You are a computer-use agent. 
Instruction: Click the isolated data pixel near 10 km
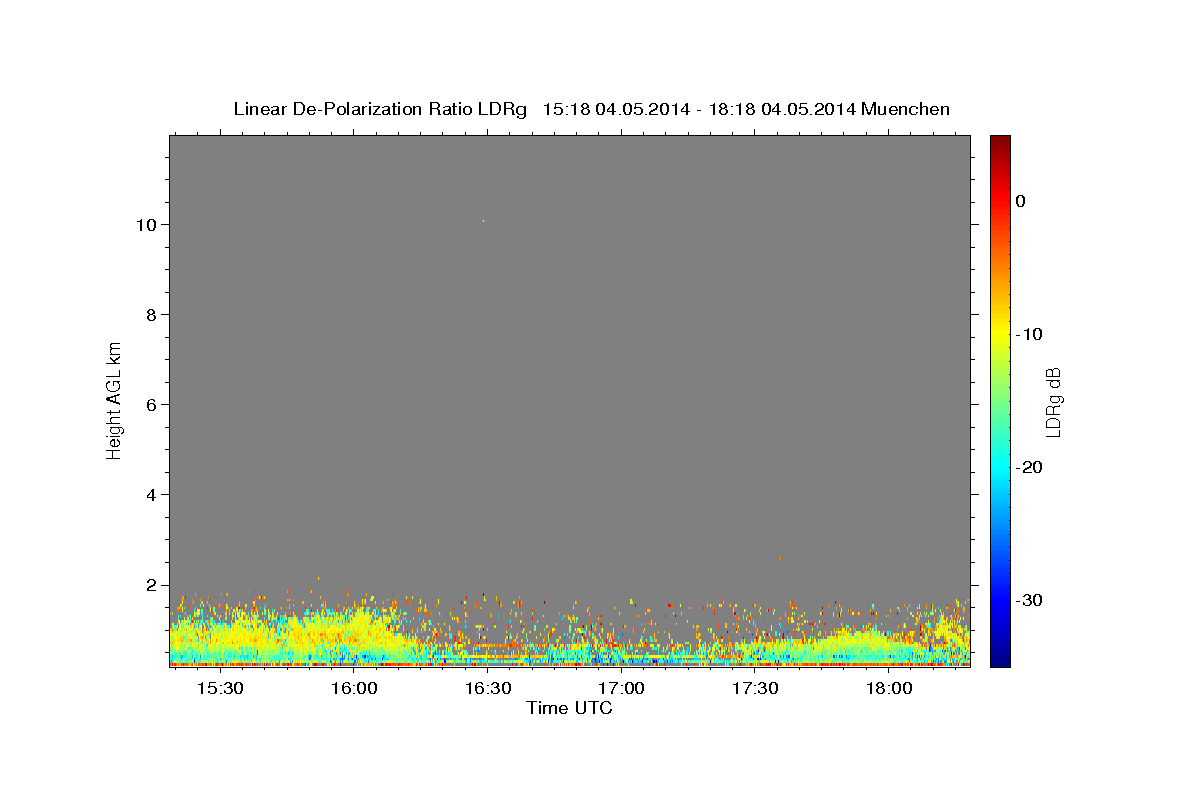click(x=483, y=221)
